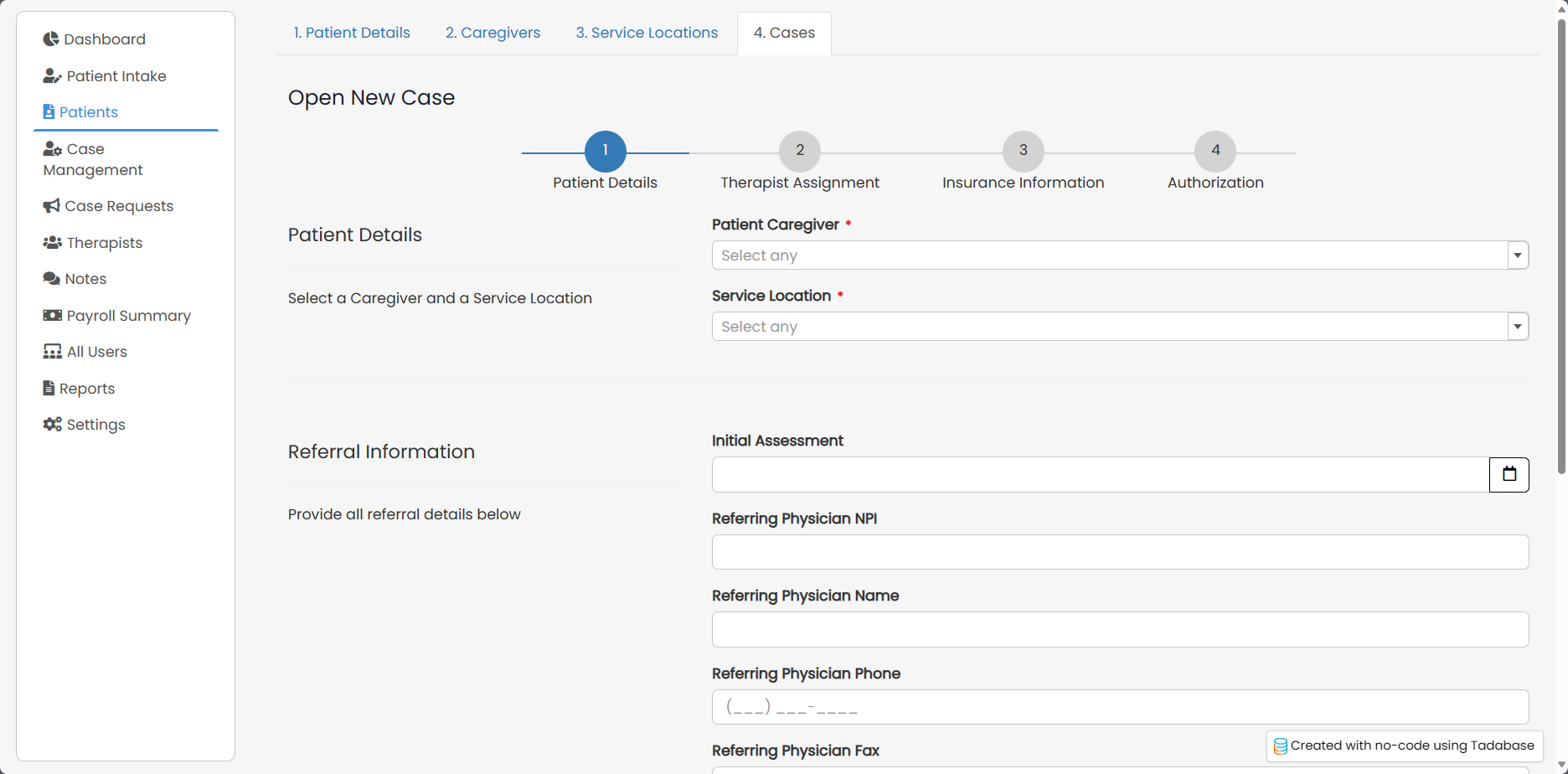This screenshot has width=1568, height=774.
Task: Click the Payroll Summary money icon
Action: coord(52,315)
